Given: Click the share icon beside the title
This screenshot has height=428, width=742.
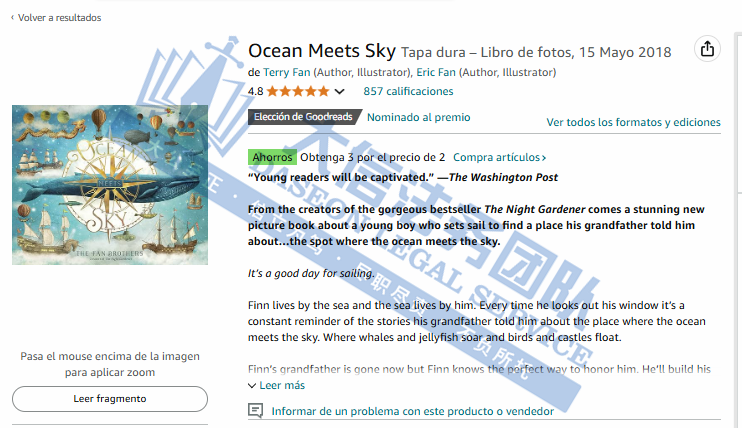Looking at the screenshot, I should (x=707, y=49).
